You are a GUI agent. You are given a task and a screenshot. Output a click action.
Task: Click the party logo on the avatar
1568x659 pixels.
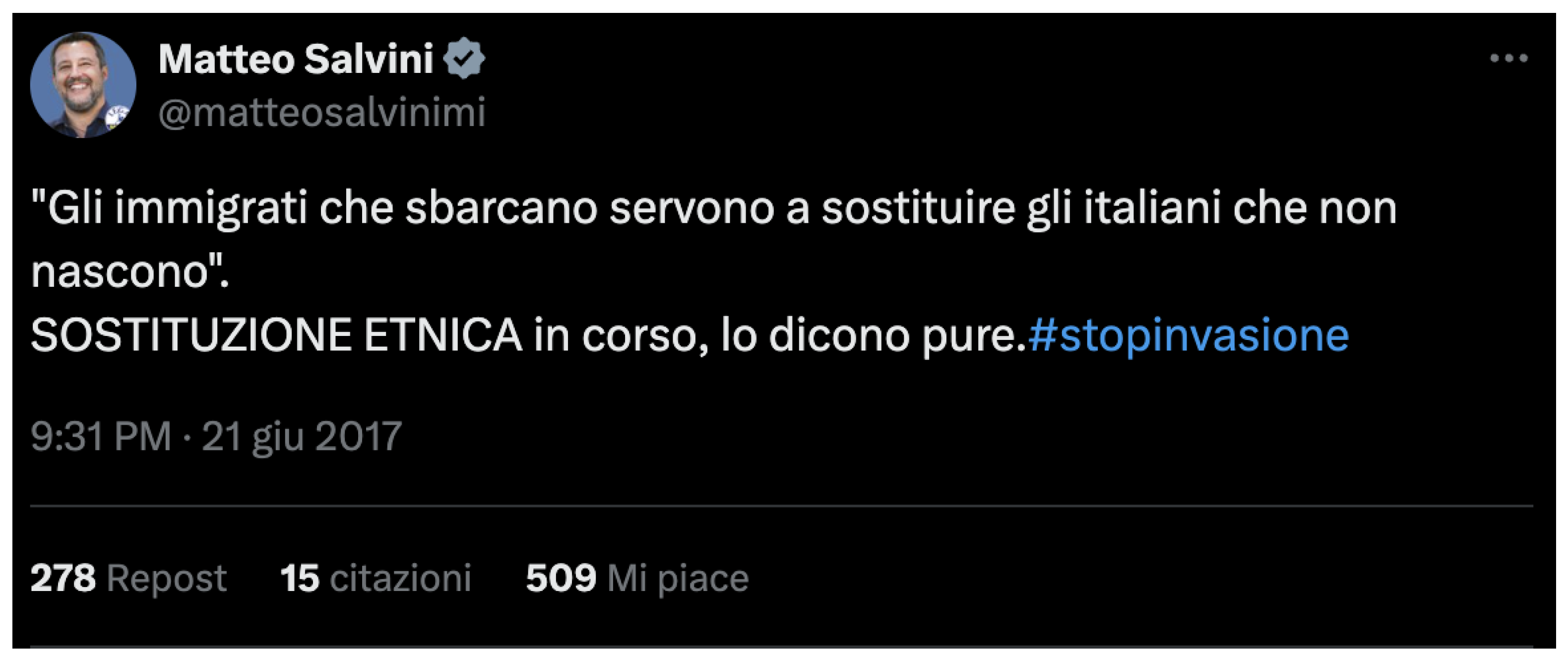tap(117, 116)
